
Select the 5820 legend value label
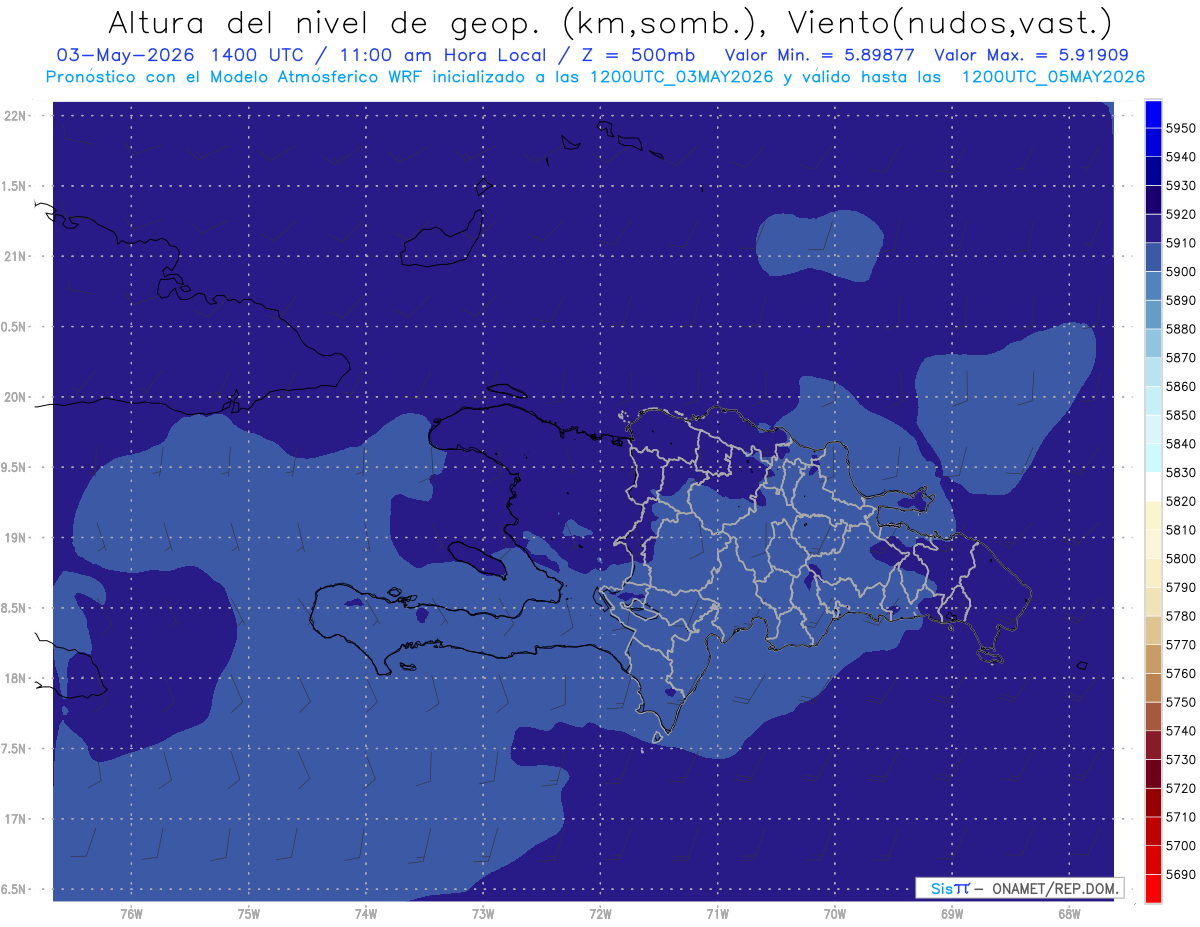pyautogui.click(x=1180, y=501)
